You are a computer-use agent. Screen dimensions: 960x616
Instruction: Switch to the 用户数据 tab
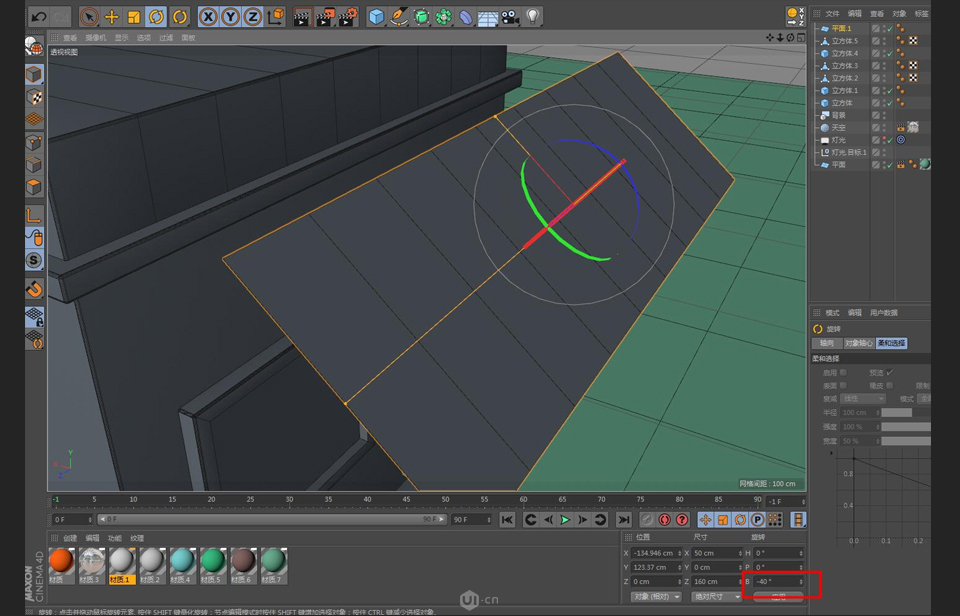click(884, 313)
